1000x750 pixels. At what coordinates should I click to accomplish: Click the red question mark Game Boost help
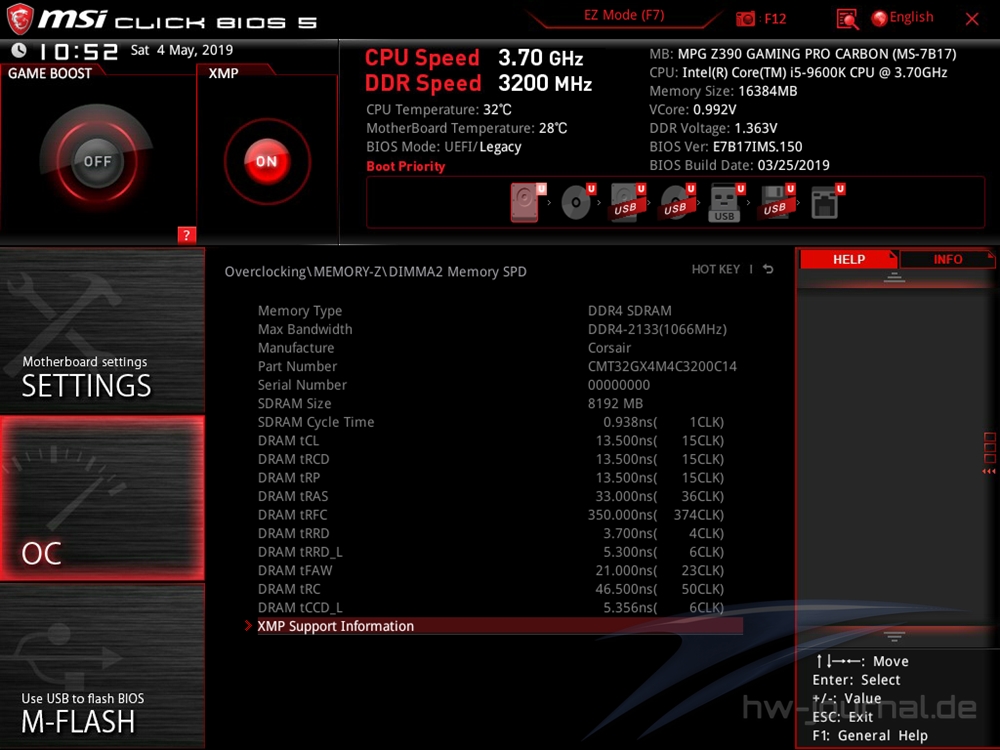click(186, 235)
